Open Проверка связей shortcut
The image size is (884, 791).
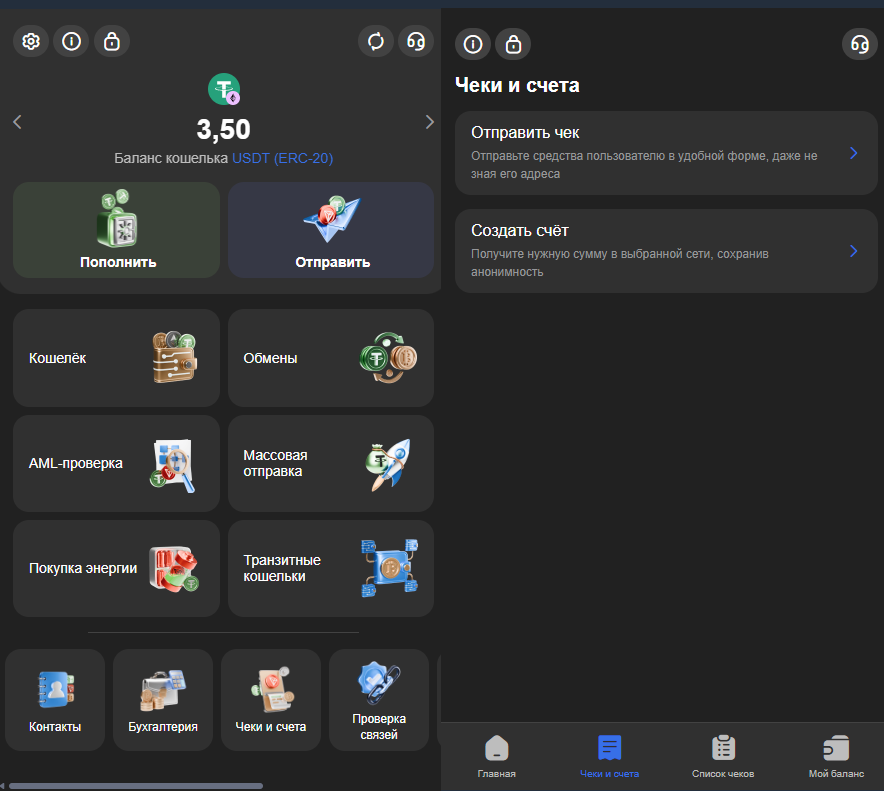tap(379, 700)
